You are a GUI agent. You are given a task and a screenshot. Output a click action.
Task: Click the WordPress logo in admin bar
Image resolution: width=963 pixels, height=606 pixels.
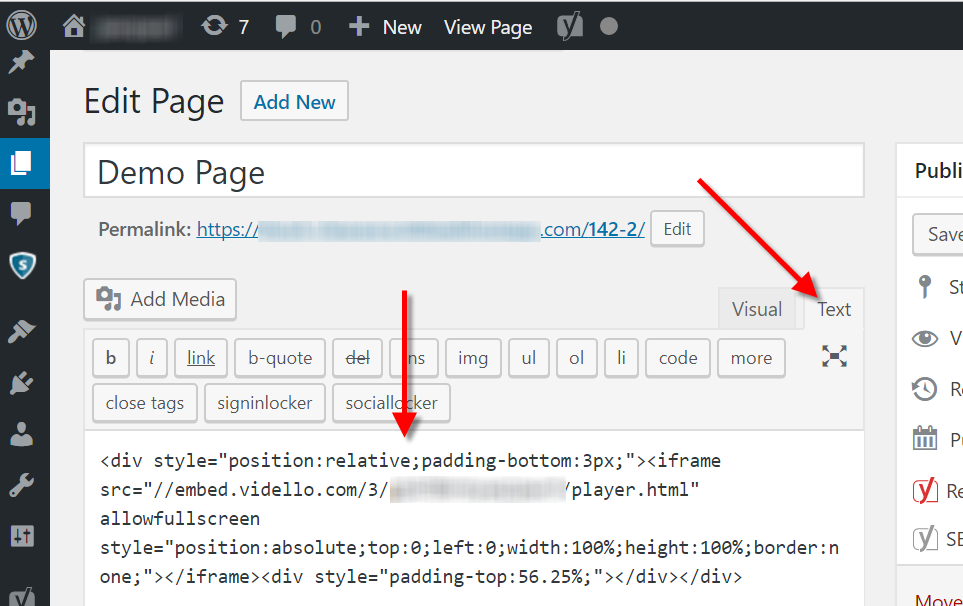tap(22, 25)
